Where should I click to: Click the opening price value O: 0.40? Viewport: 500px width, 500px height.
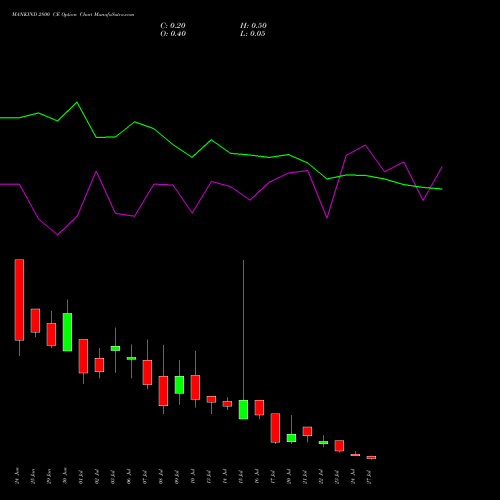click(x=173, y=34)
